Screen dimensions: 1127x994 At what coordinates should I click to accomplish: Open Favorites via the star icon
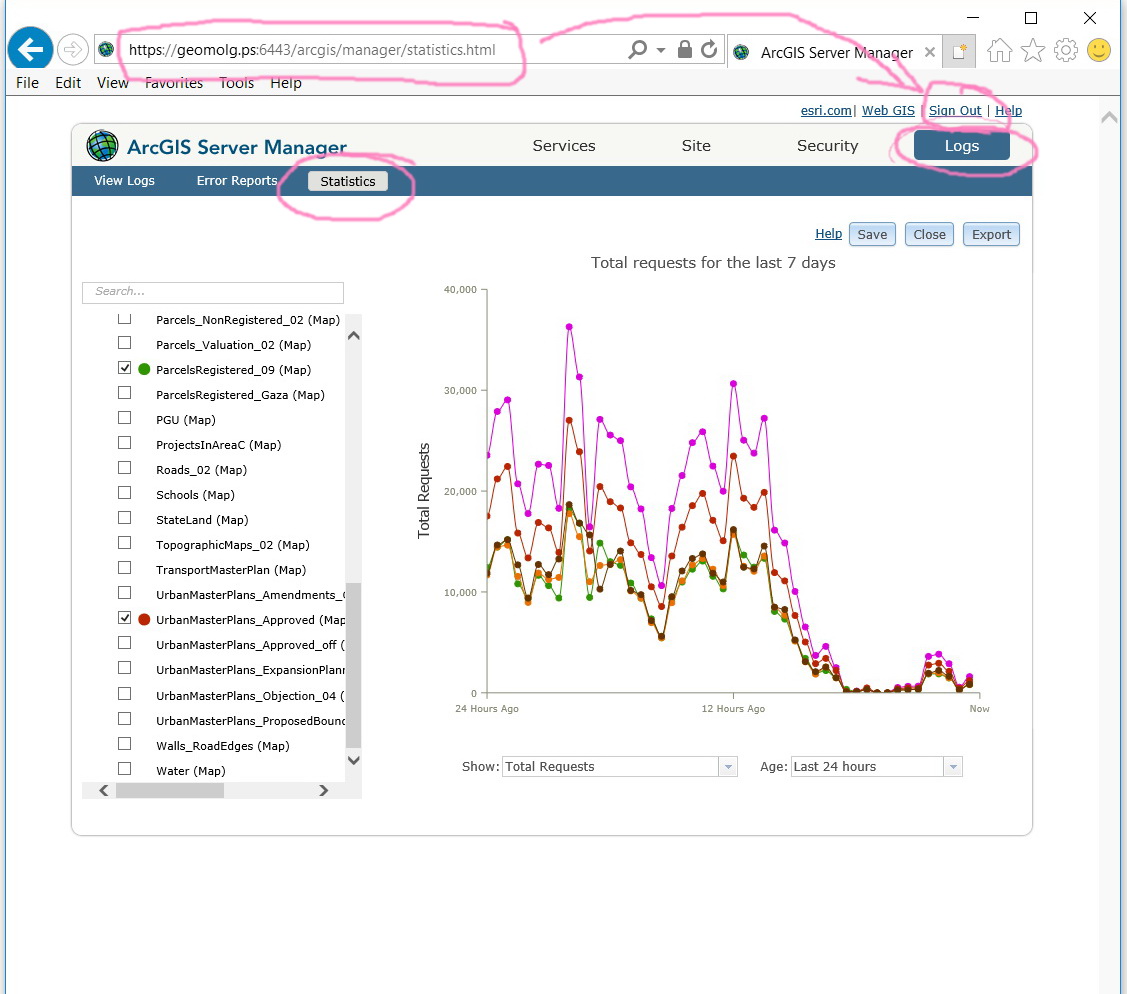click(1031, 49)
